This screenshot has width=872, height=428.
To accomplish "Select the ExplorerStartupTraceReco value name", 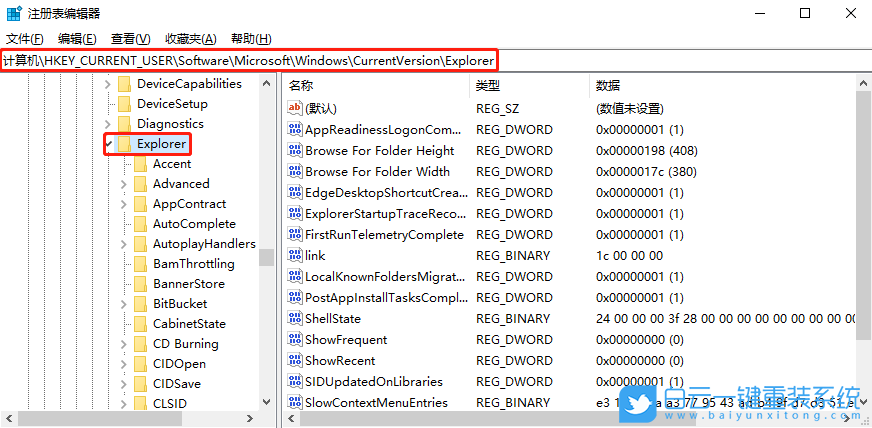I will coord(385,214).
